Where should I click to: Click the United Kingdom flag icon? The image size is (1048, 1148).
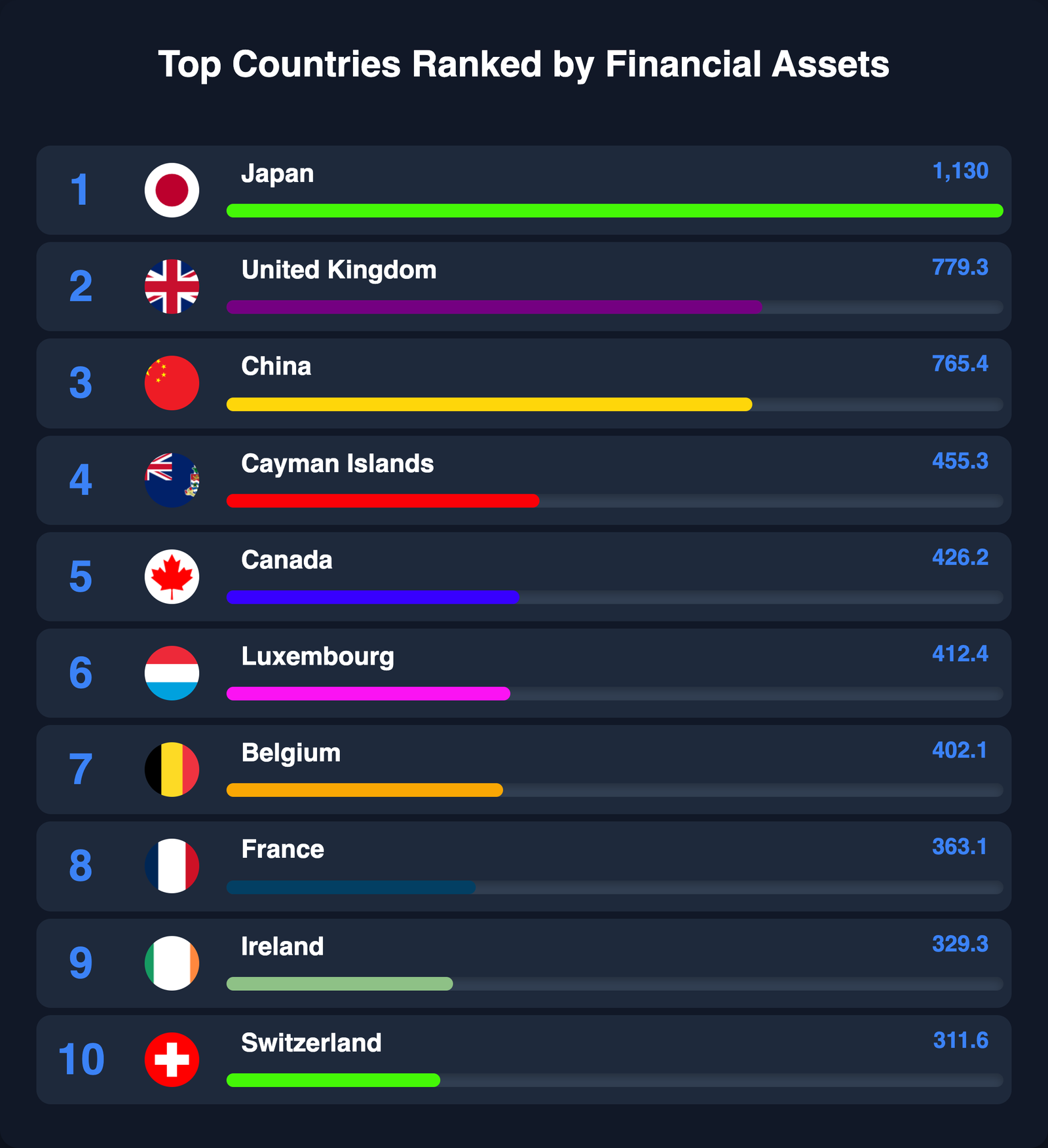click(x=172, y=286)
